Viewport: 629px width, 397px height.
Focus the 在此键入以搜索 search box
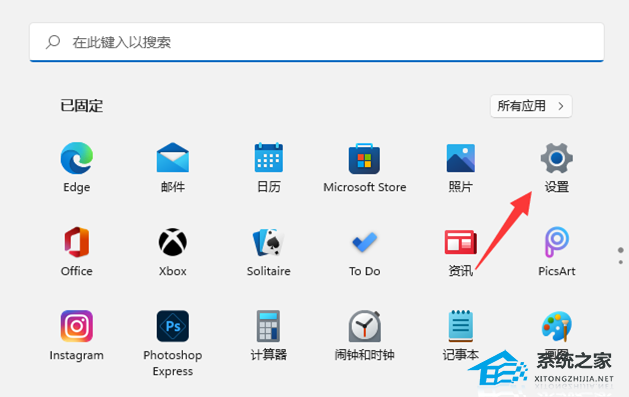317,42
